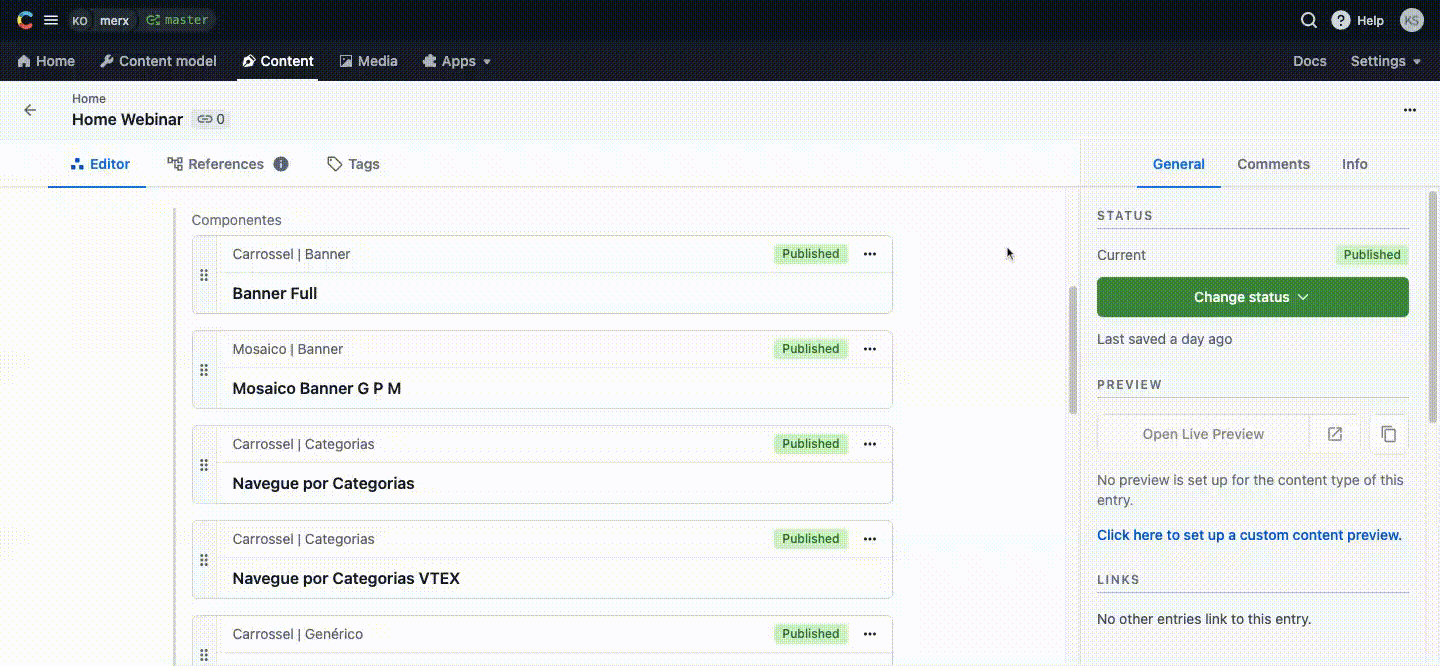Click the Contentful logo icon

[25, 20]
